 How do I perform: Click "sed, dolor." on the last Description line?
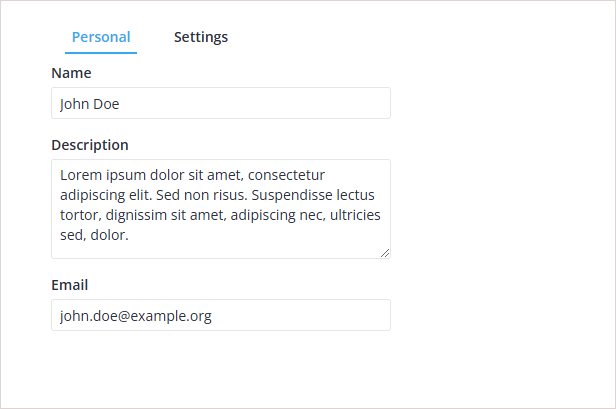(x=94, y=236)
